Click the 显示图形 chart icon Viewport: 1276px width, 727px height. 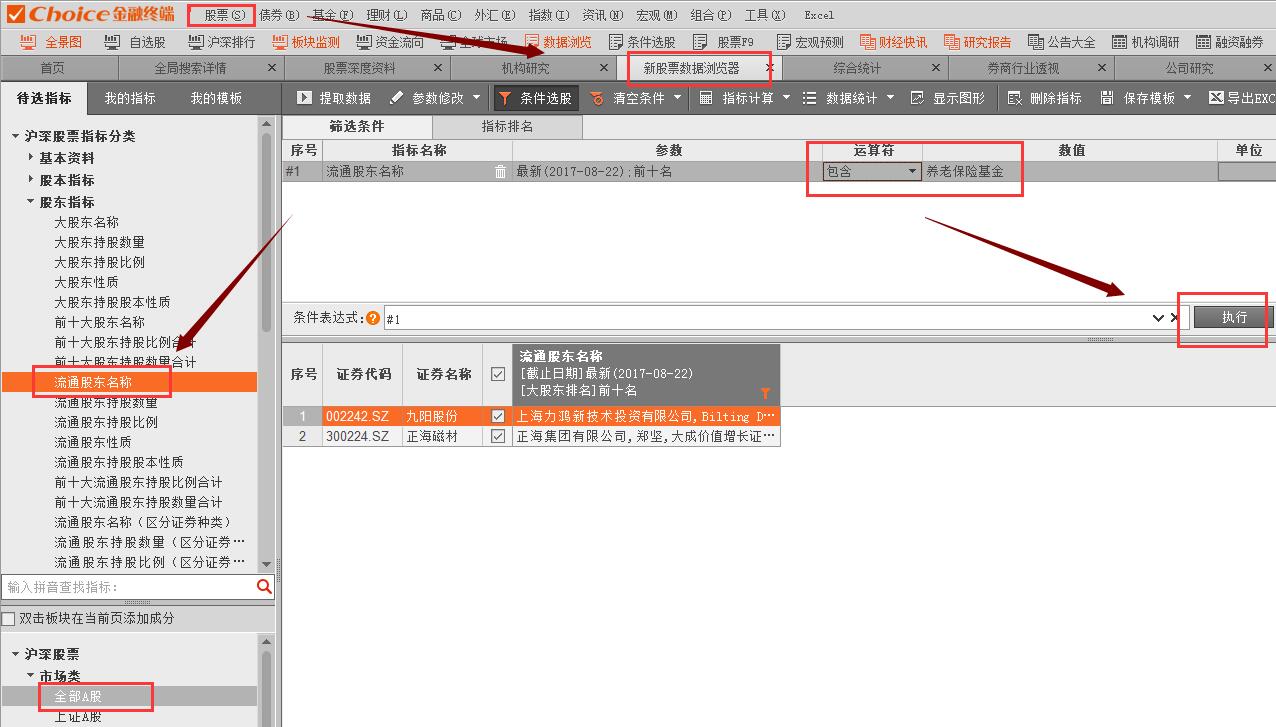pyautogui.click(x=917, y=98)
